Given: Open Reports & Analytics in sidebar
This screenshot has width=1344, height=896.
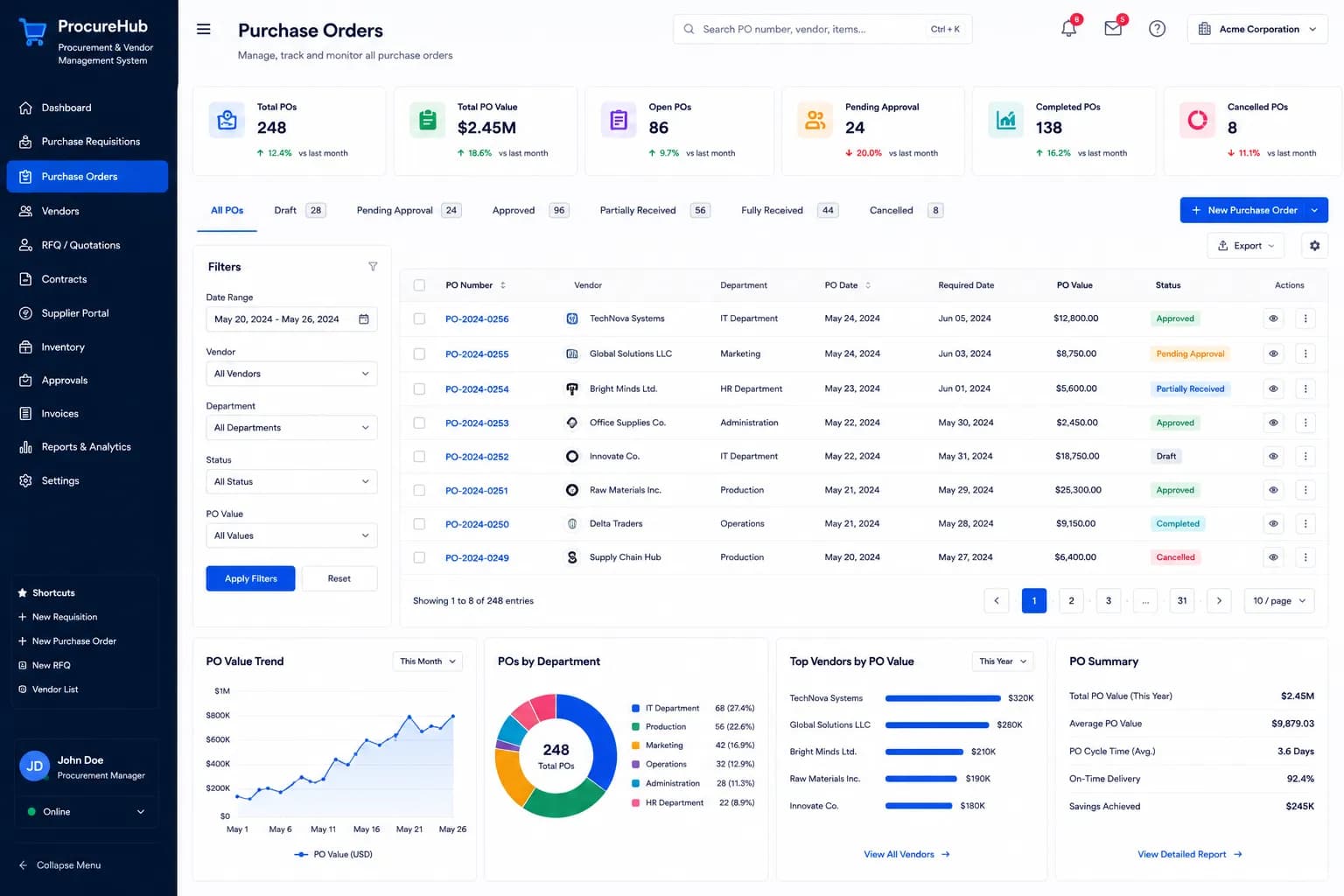Looking at the screenshot, I should tap(86, 447).
